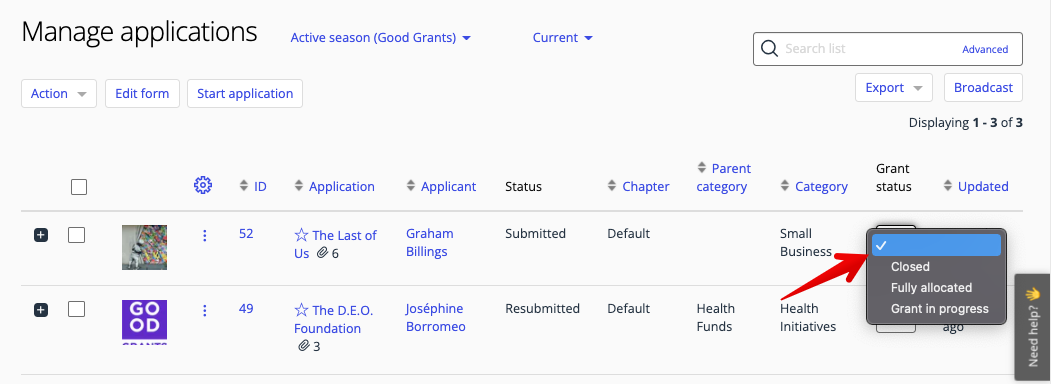
Task: Sort by ID using the sort arrows
Action: 244,186
